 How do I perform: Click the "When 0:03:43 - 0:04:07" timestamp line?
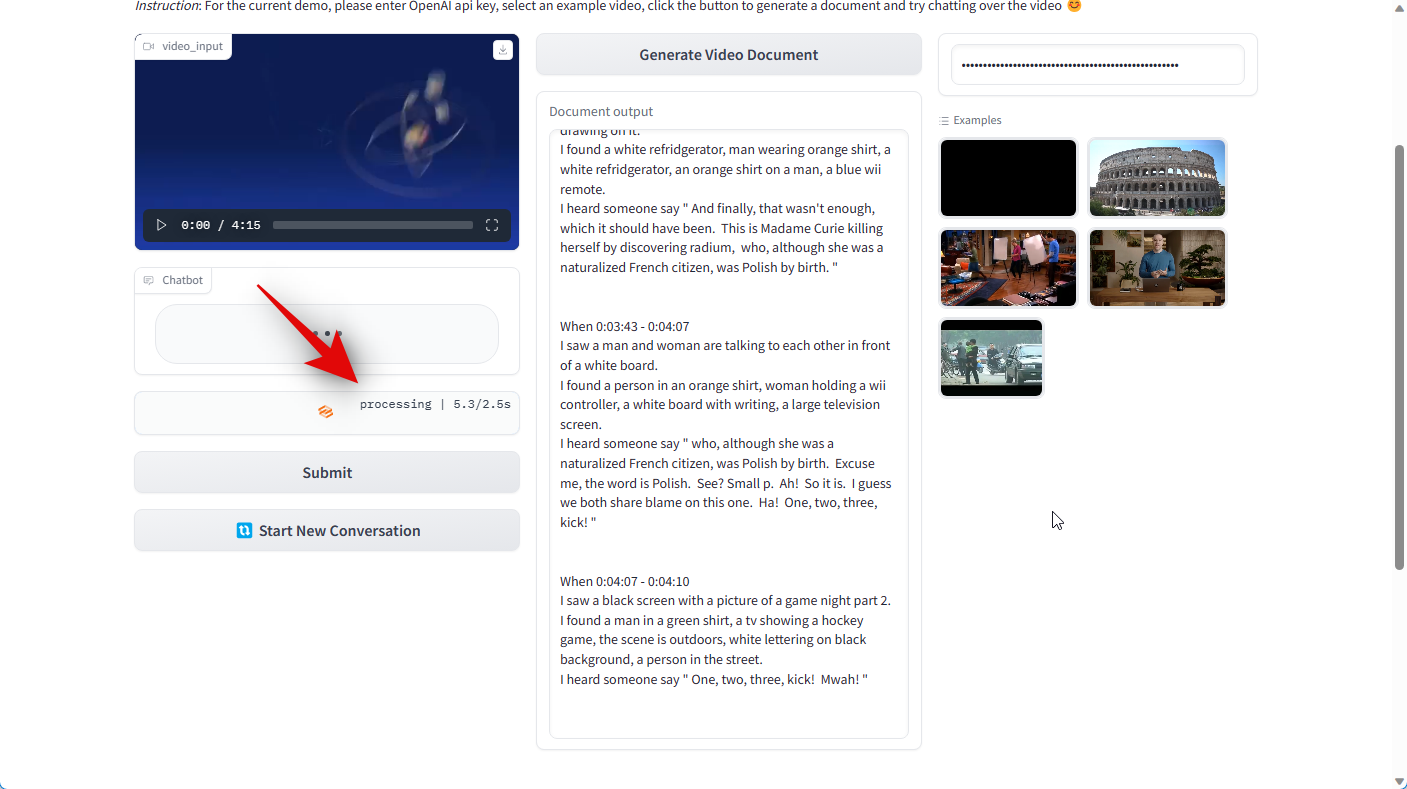click(x=624, y=327)
